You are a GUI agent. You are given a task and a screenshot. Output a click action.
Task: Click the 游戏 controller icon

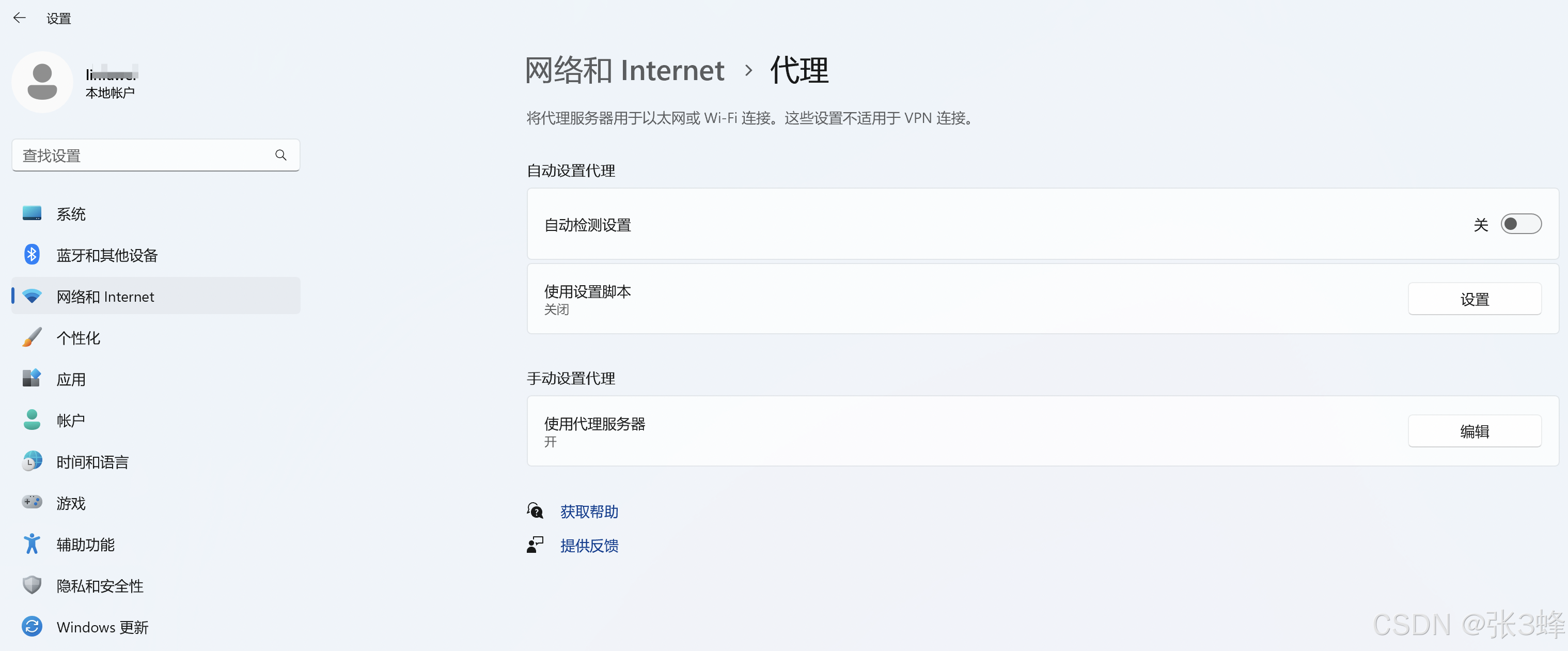[32, 502]
